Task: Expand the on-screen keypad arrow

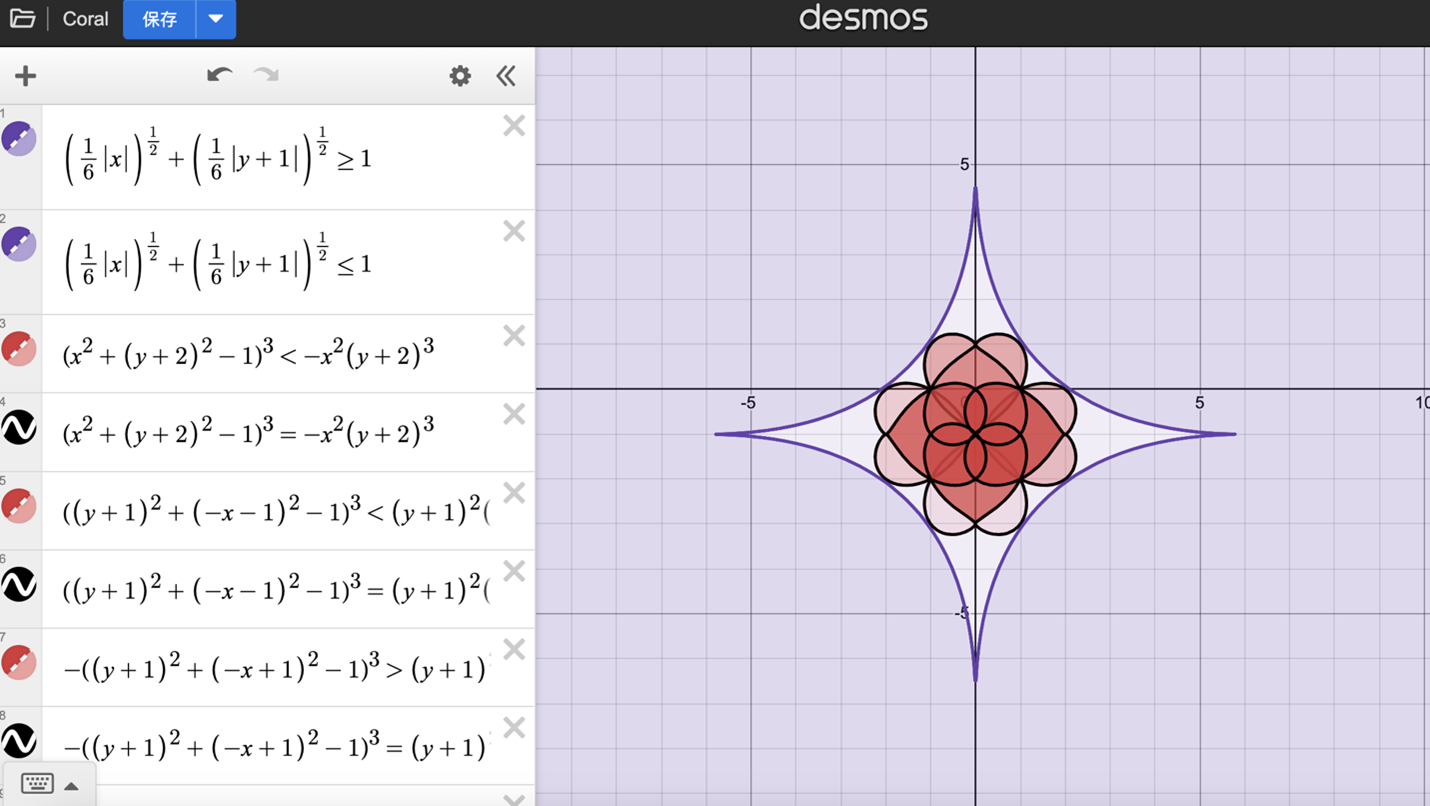Action: tap(72, 786)
